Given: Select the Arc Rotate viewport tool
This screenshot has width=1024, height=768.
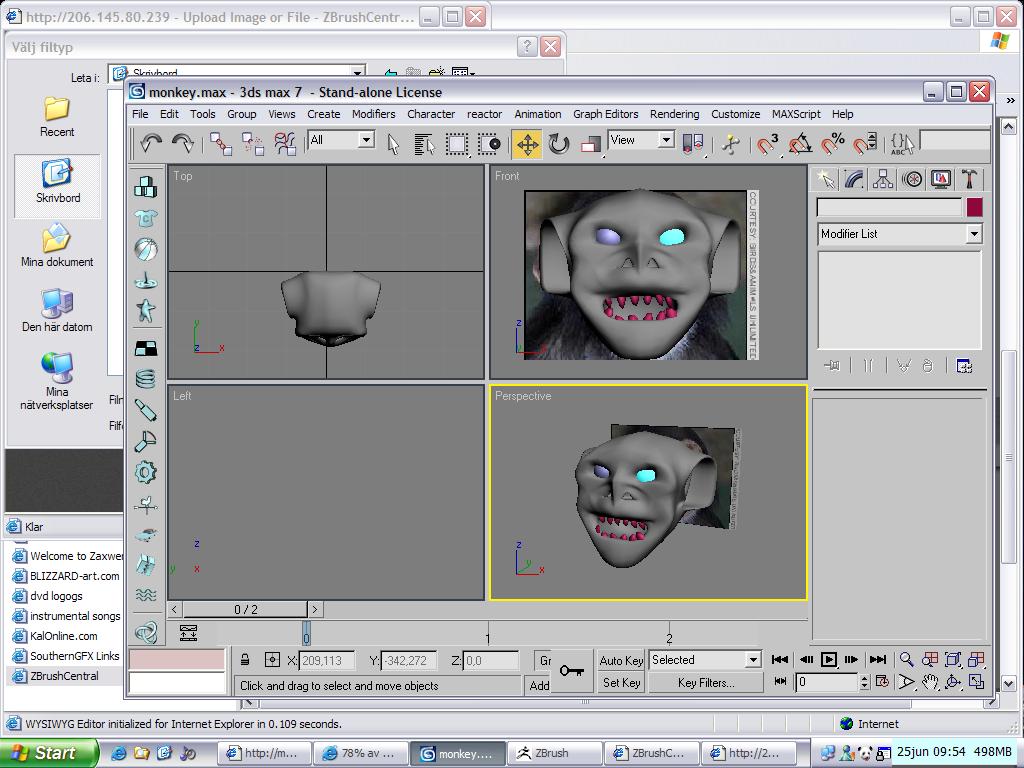Looking at the screenshot, I should pos(953,682).
